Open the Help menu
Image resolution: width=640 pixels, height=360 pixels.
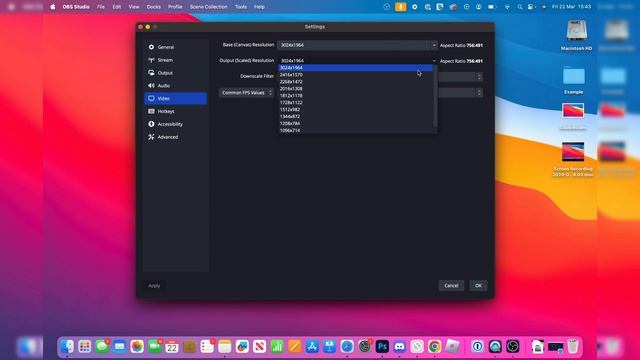click(259, 7)
